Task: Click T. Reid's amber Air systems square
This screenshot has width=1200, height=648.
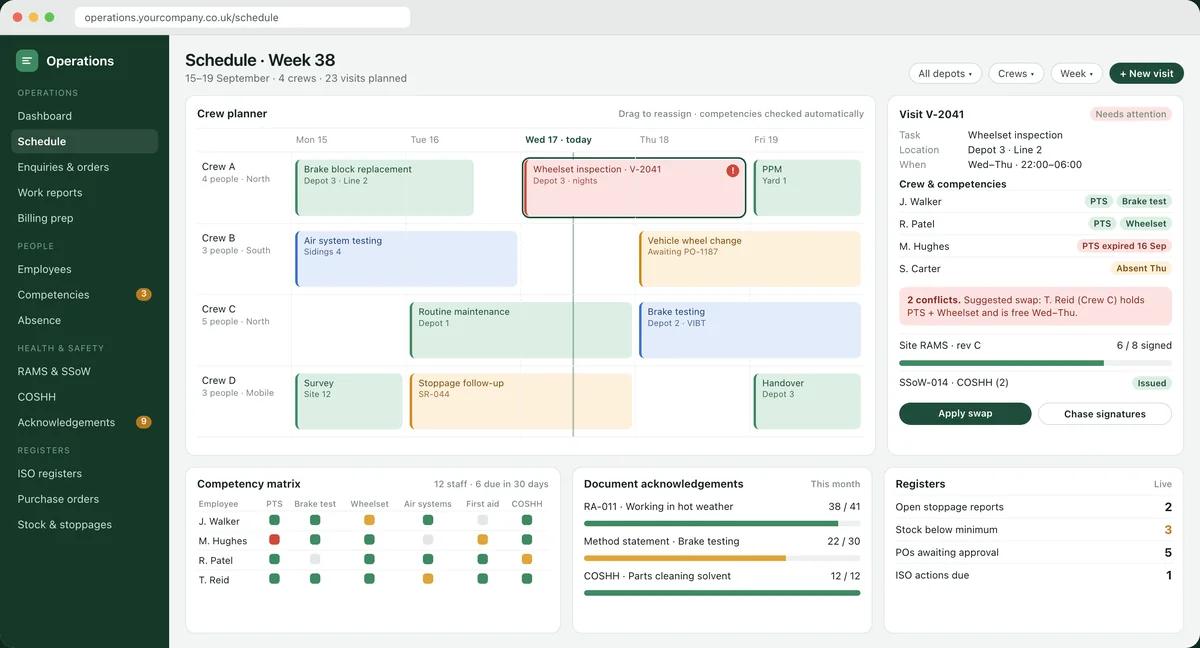Action: tap(428, 579)
